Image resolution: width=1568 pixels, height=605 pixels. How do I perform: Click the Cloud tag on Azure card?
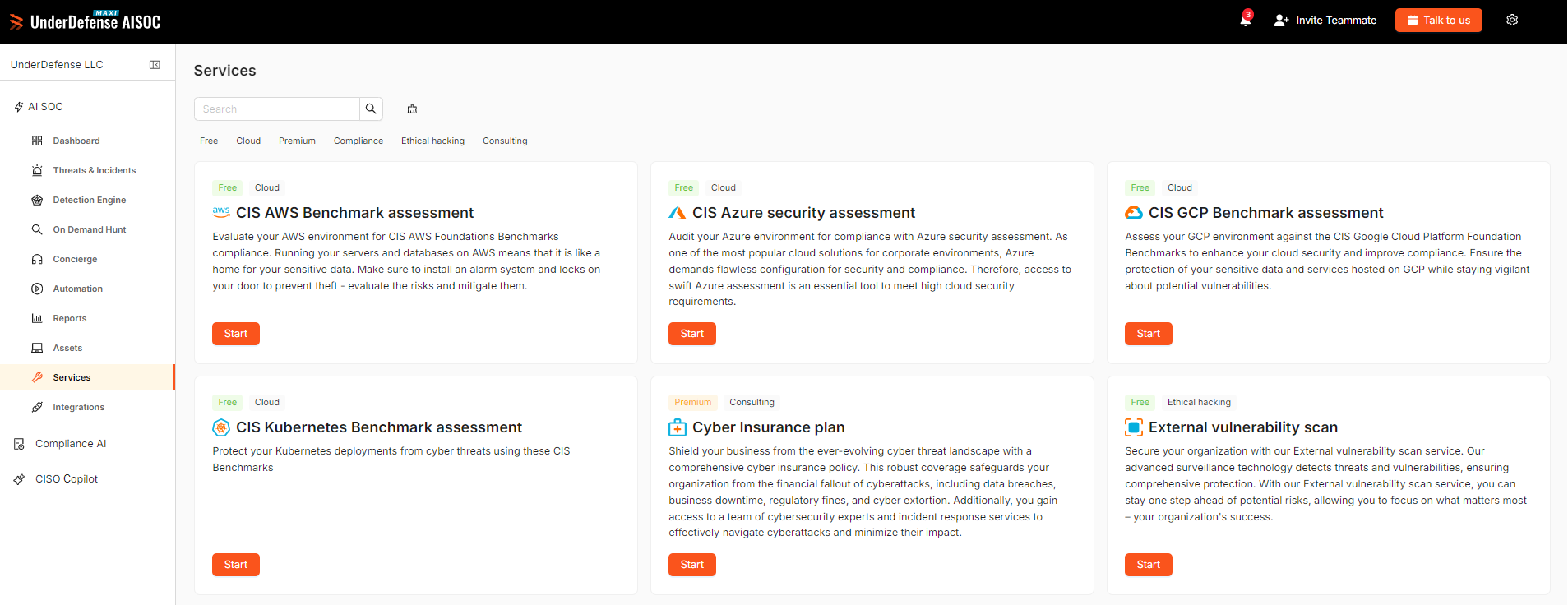724,187
